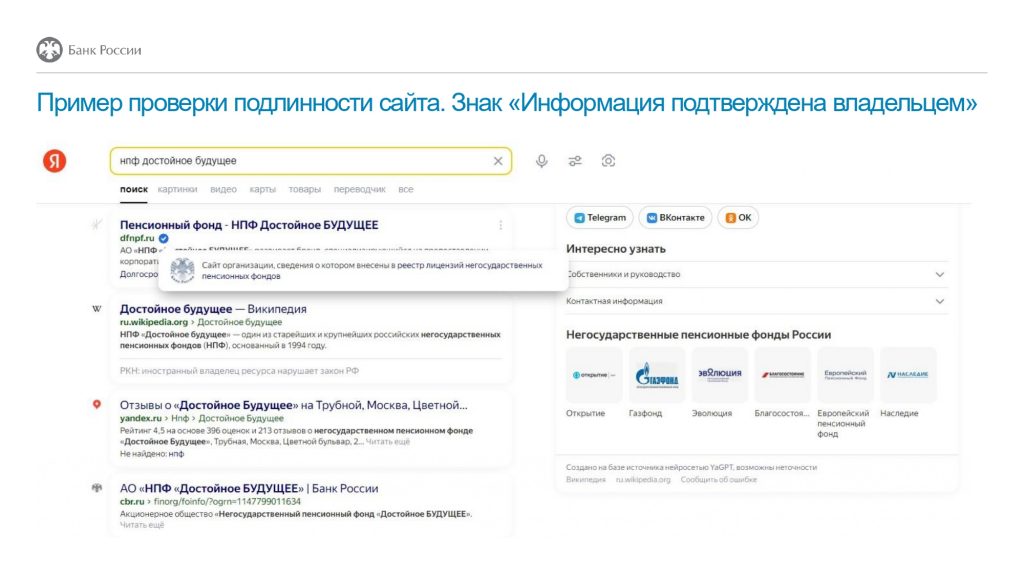
Task: Switch to the «картинки» tab
Action: [x=177, y=189]
